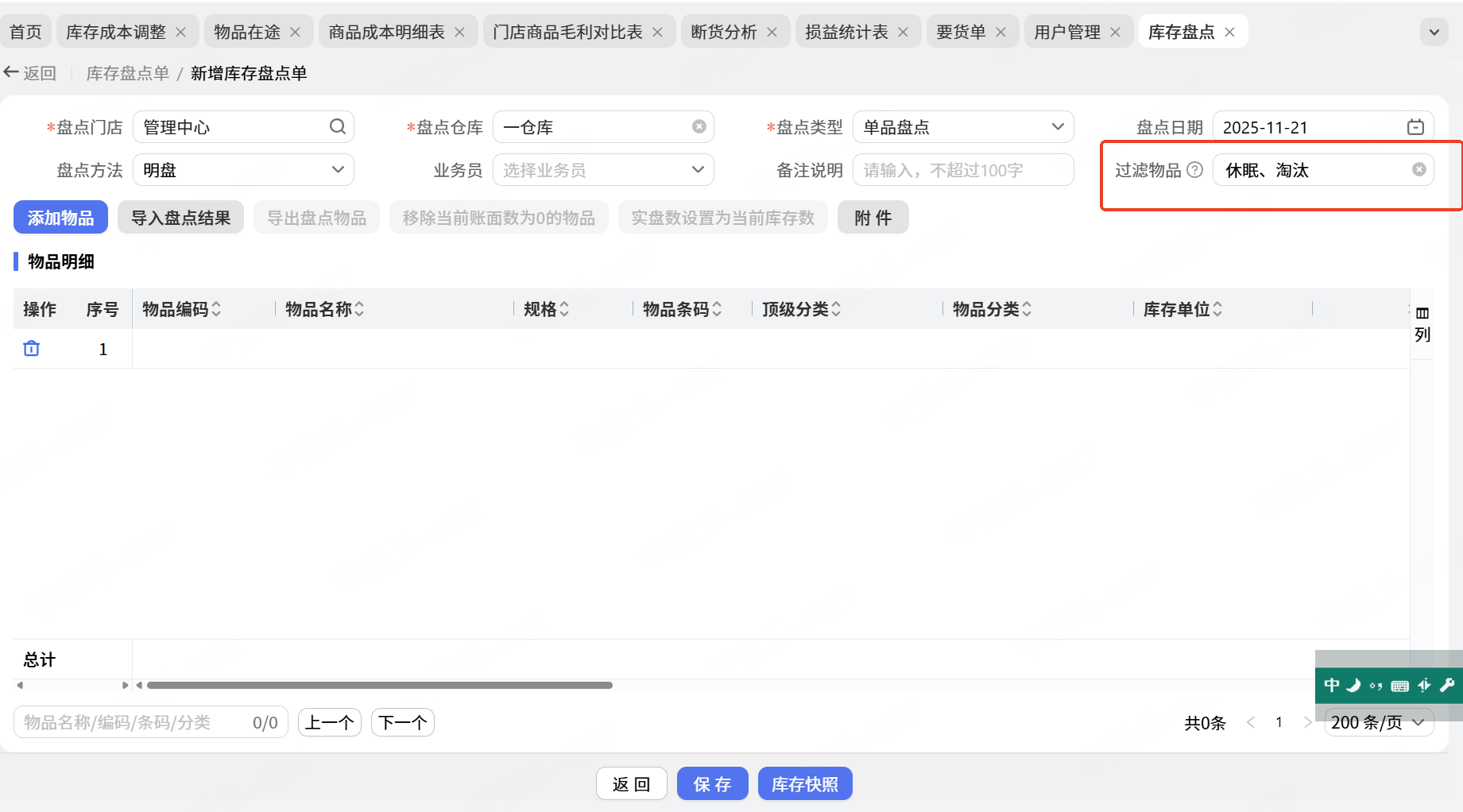Viewport: 1463px width, 812px height.
Task: Jump to the previous match with 上一个
Action: pos(330,722)
